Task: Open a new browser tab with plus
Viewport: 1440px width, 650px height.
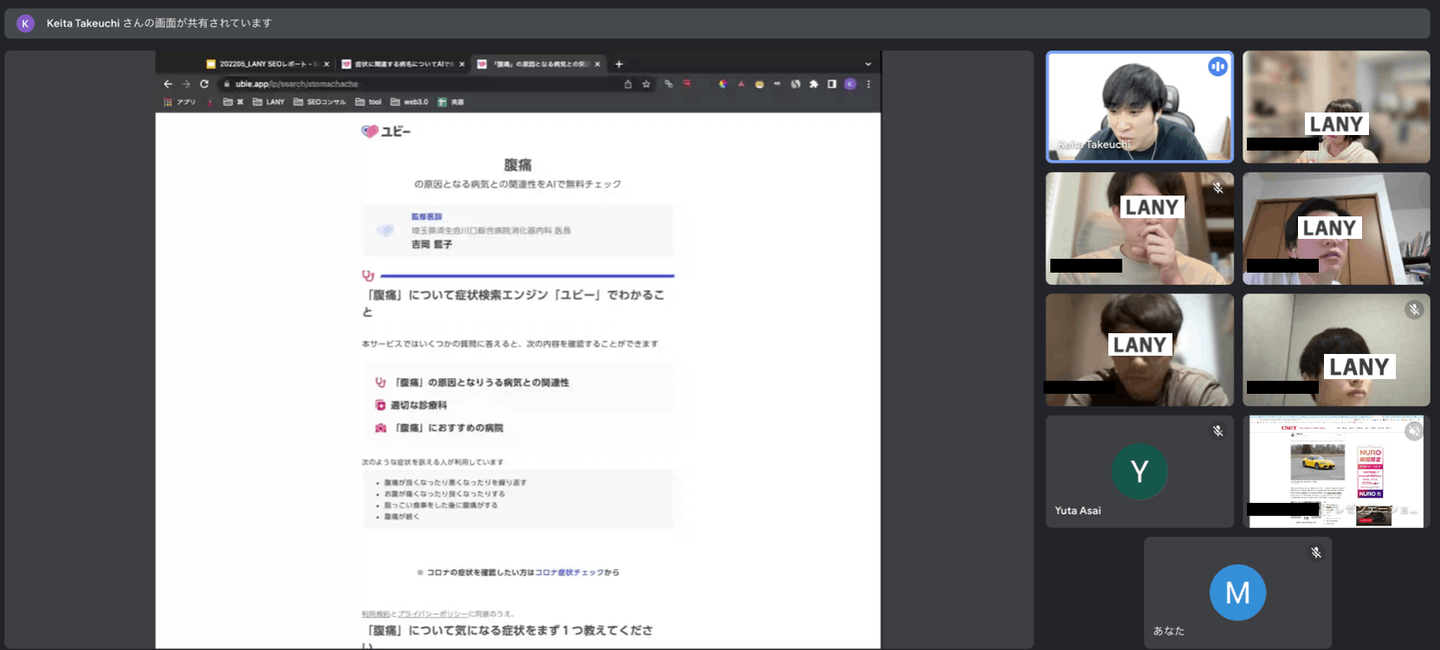Action: click(619, 64)
